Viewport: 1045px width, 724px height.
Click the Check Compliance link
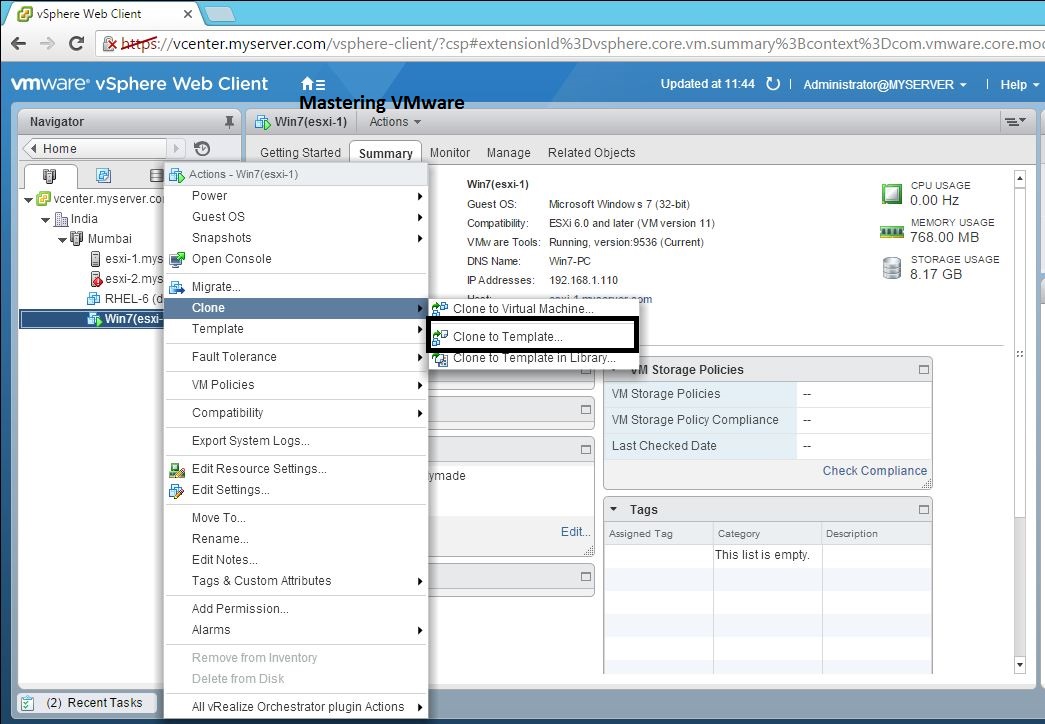874,471
